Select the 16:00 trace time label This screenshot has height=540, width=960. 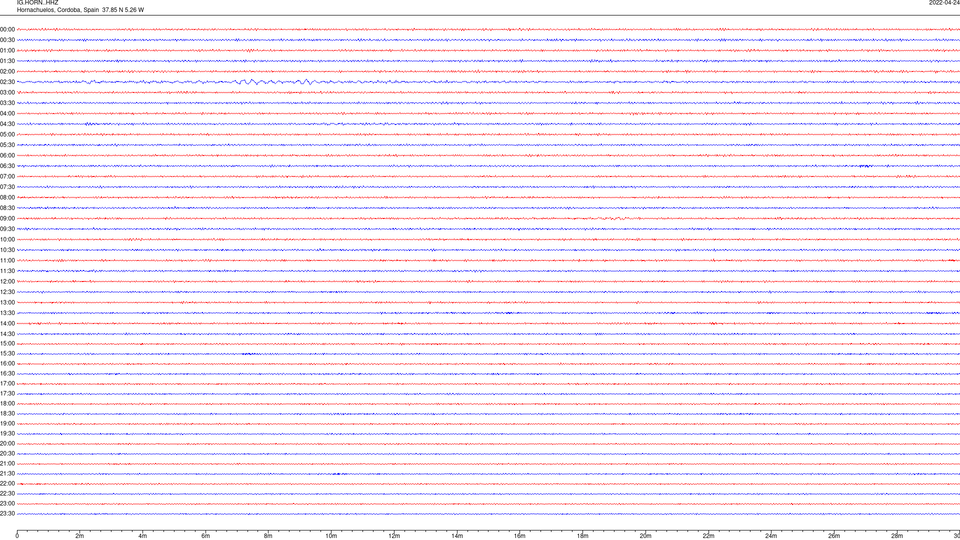[7, 364]
